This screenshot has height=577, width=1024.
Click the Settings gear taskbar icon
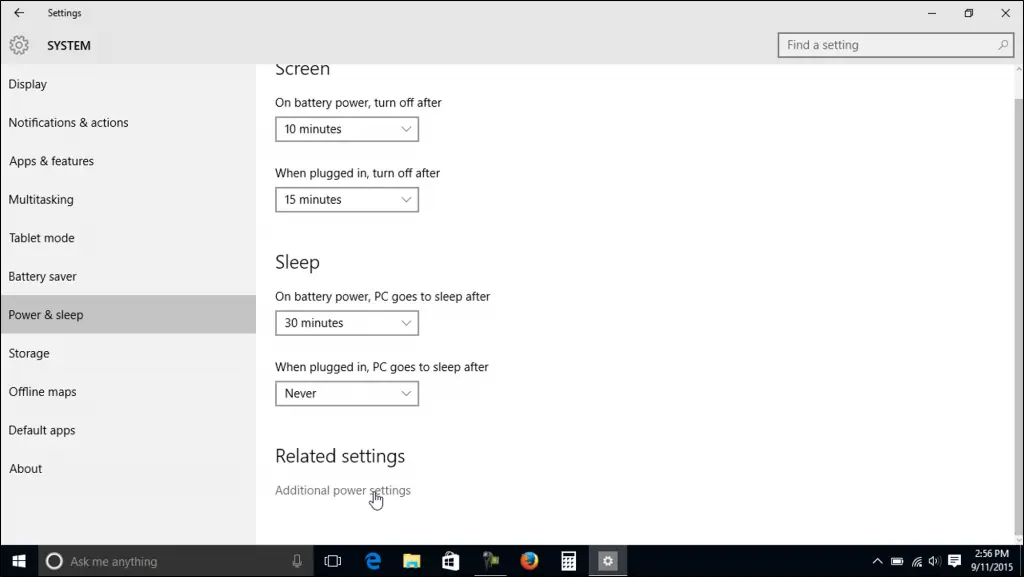(608, 561)
